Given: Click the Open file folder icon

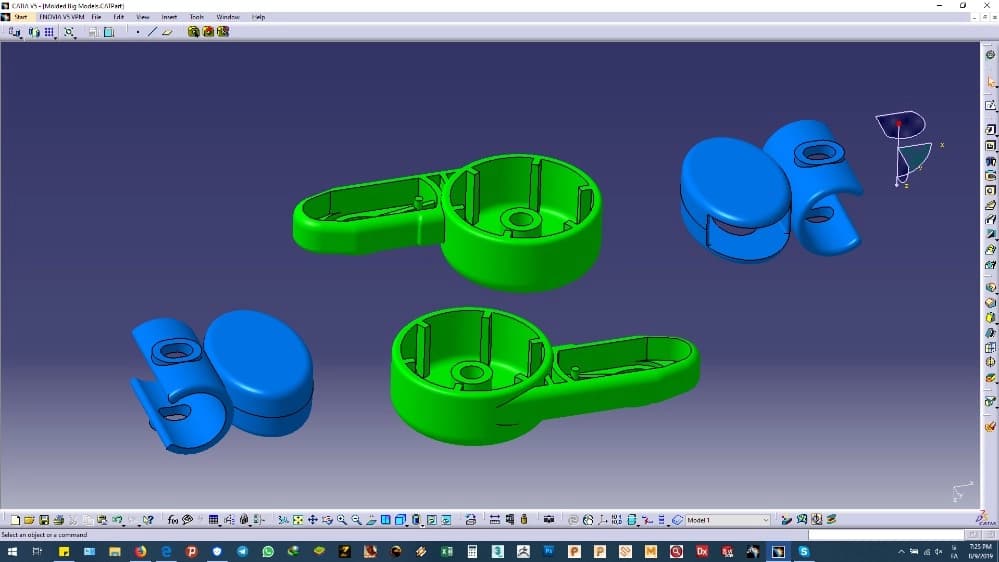Looking at the screenshot, I should point(29,520).
